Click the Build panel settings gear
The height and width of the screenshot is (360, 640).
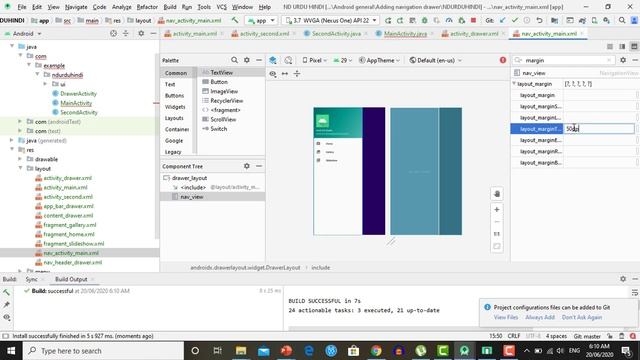(623, 279)
